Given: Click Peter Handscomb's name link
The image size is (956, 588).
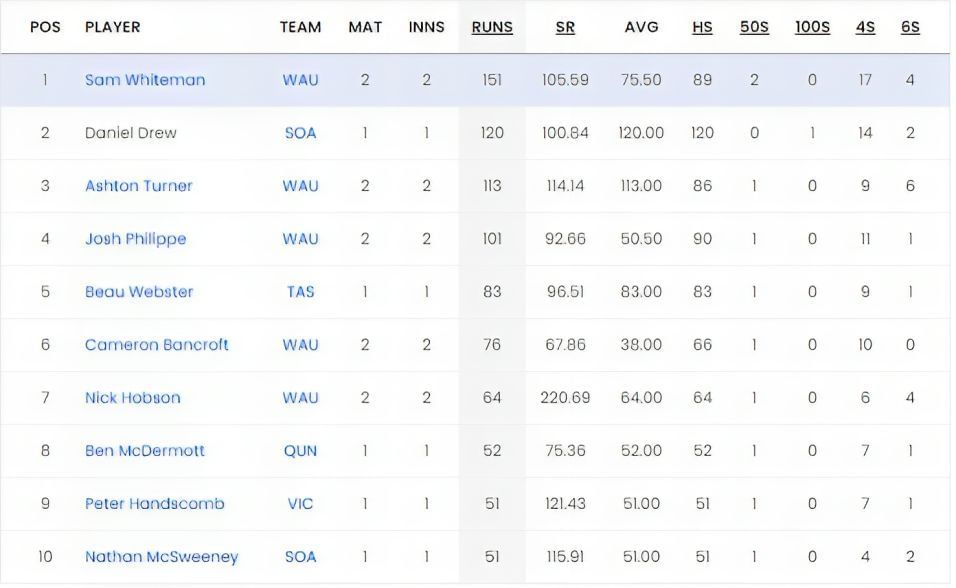Looking at the screenshot, I should click(154, 504).
